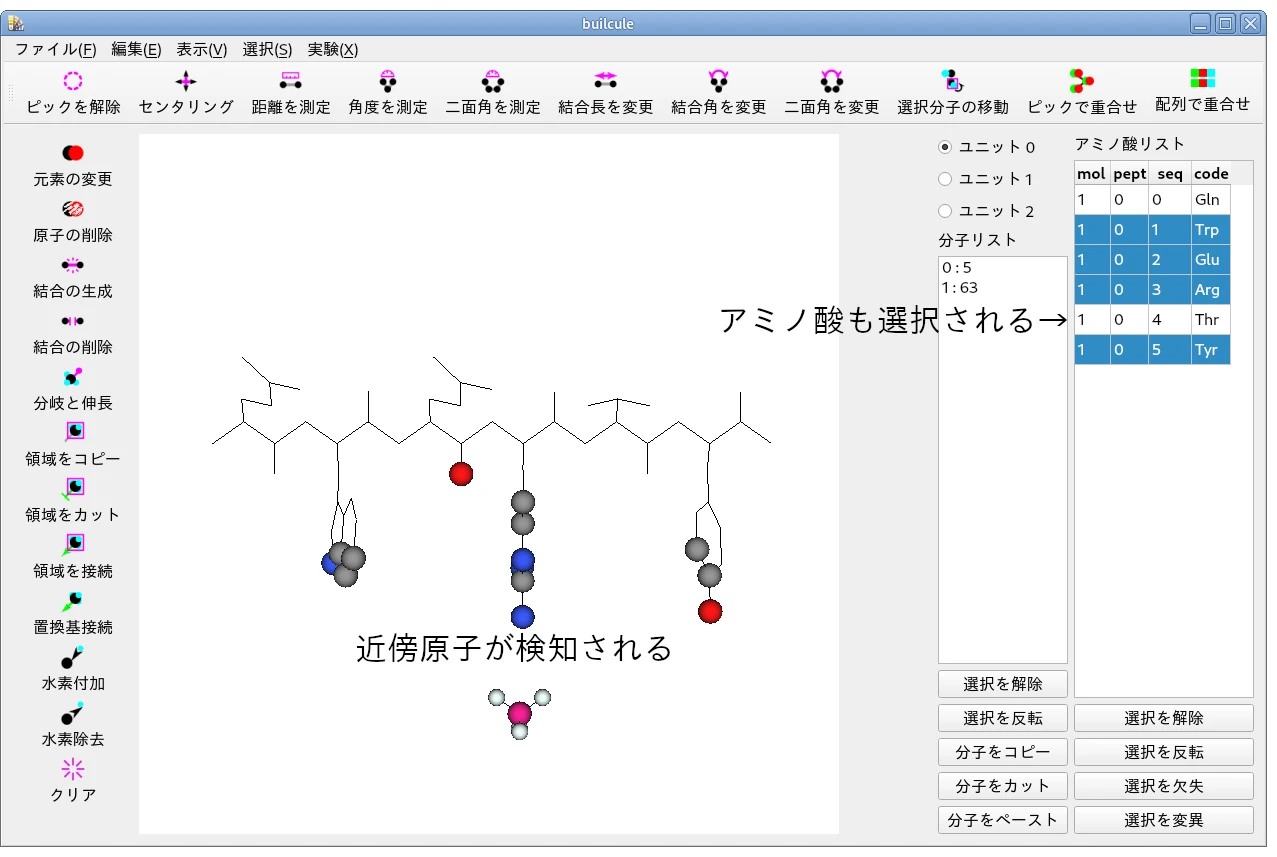Select the センタリング centering tool
The image size is (1277, 857).
(186, 82)
